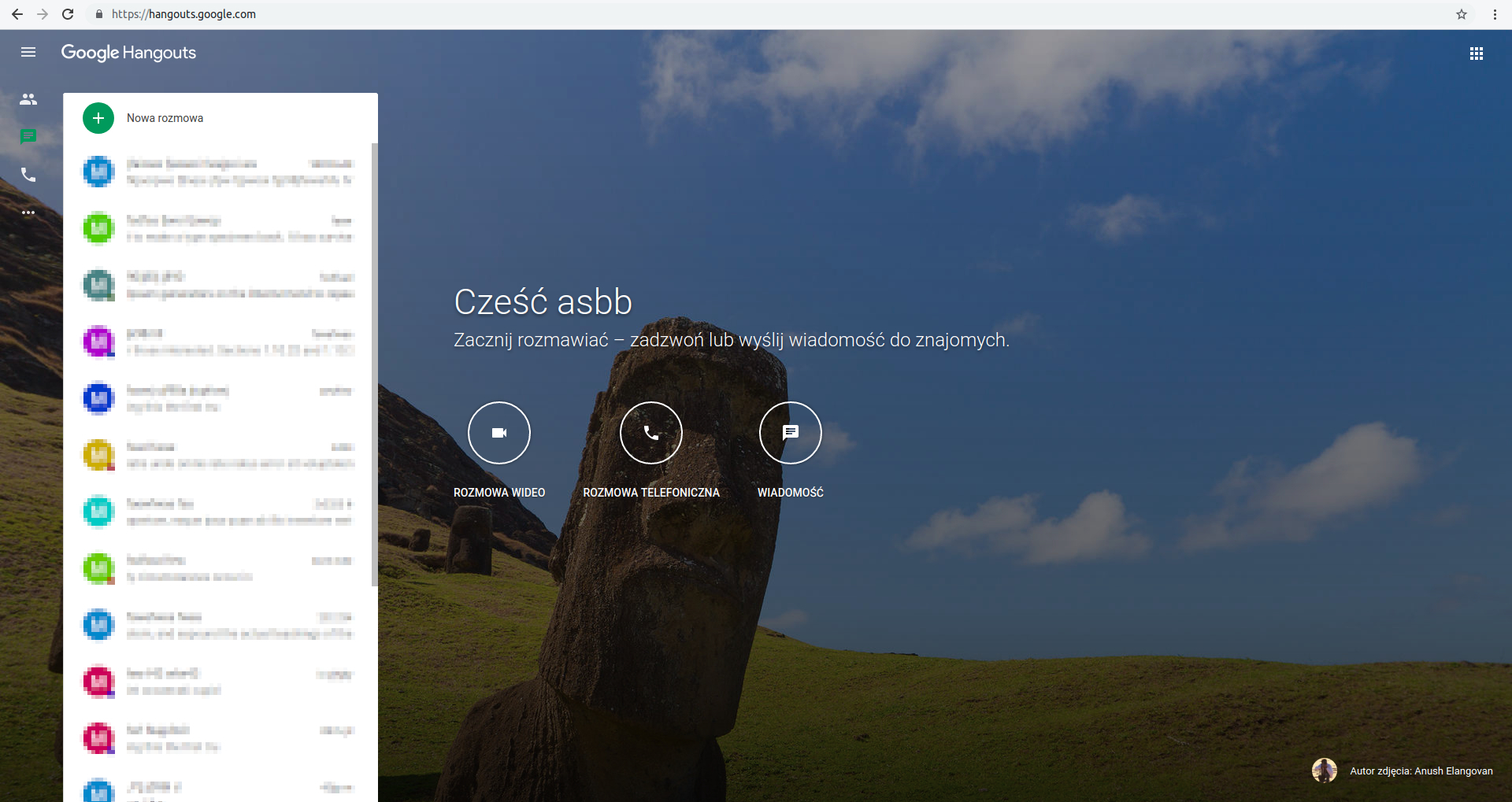This screenshot has height=802, width=1512.
Task: Click the circular message icon
Action: (x=790, y=433)
